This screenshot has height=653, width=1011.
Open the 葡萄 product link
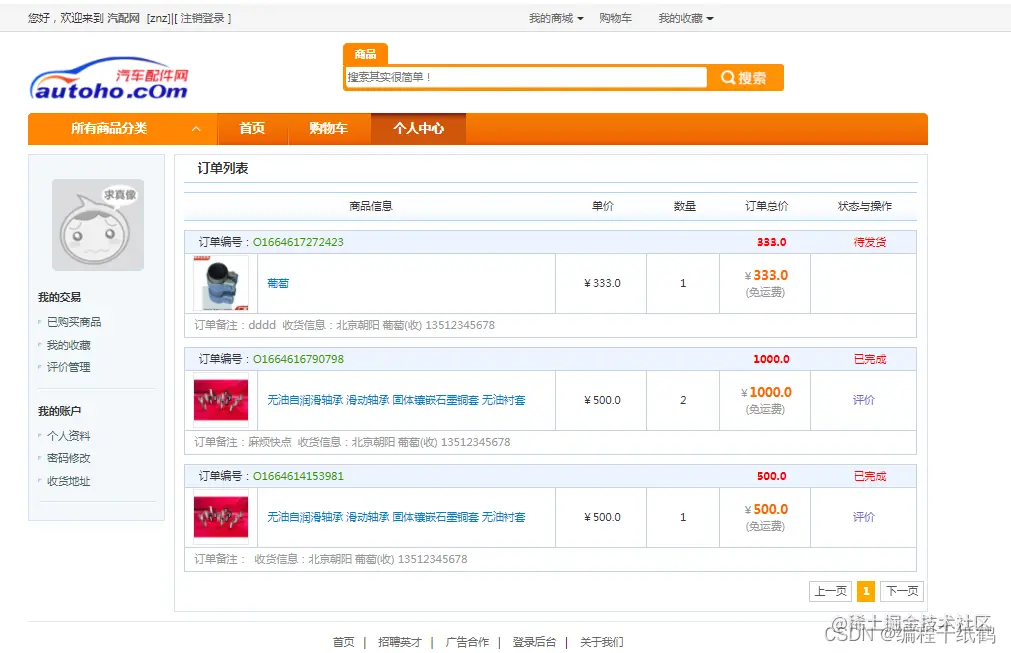(278, 284)
